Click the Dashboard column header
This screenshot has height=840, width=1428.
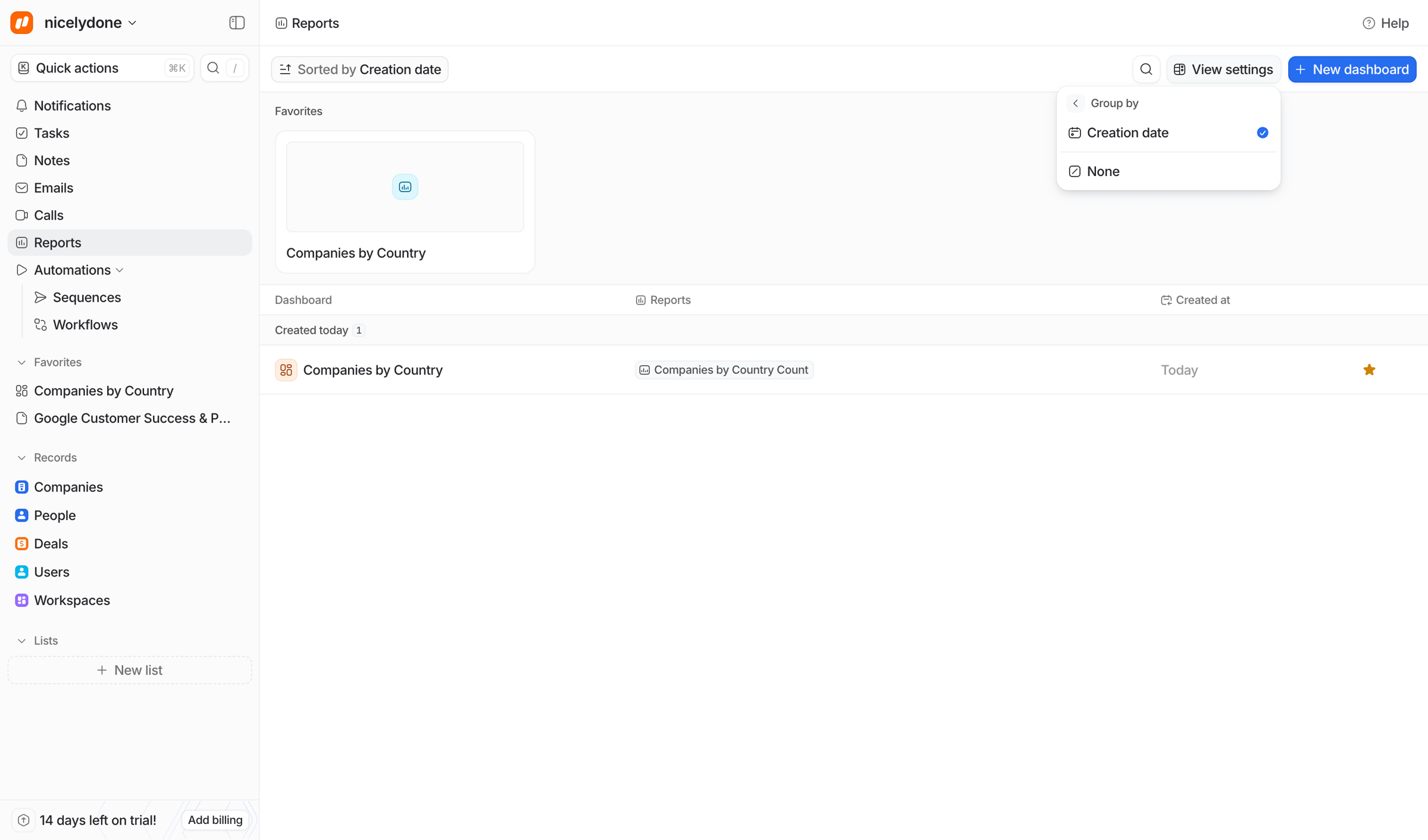[x=303, y=300]
